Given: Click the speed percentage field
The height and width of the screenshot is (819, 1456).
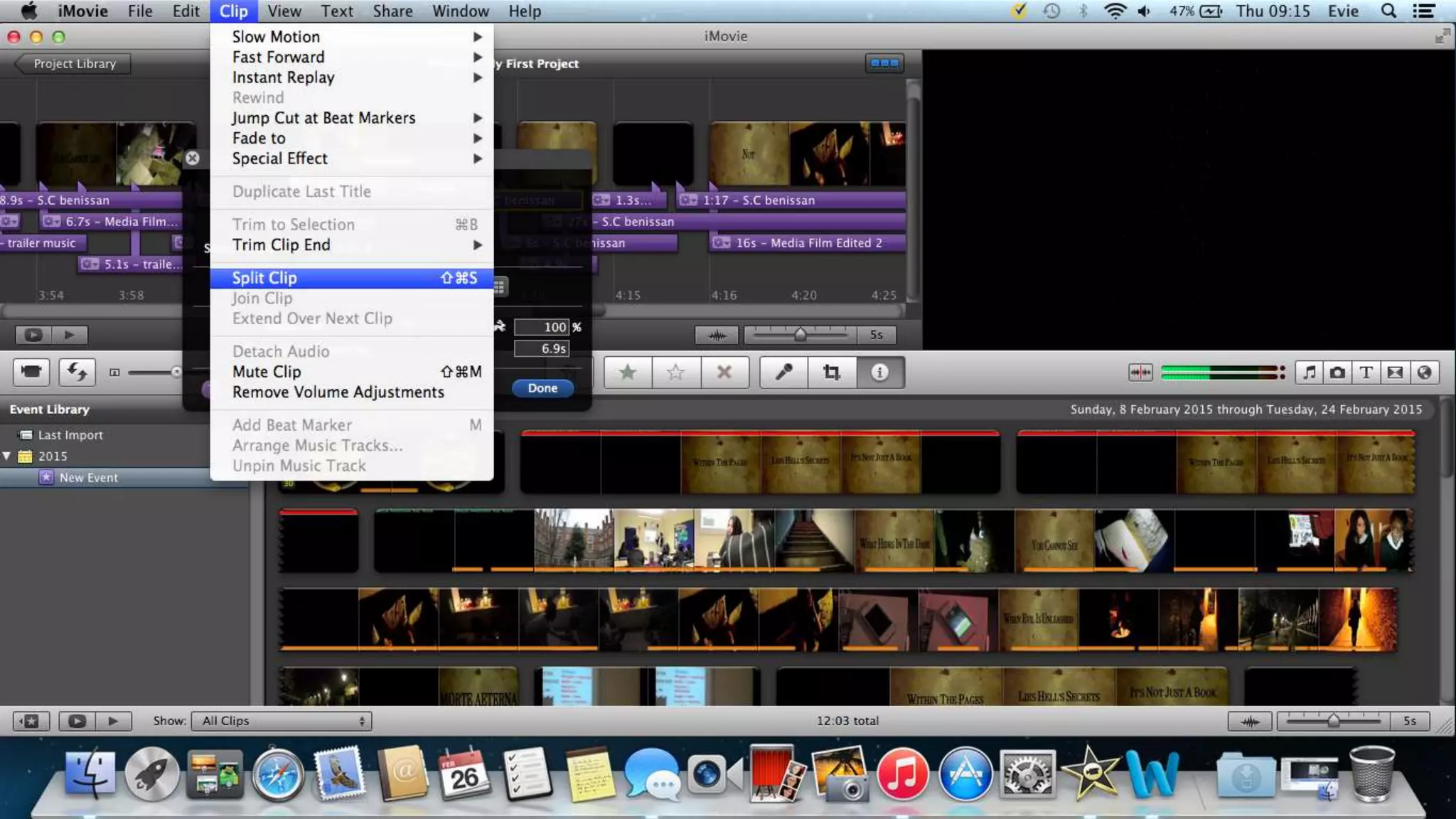Looking at the screenshot, I should [541, 327].
